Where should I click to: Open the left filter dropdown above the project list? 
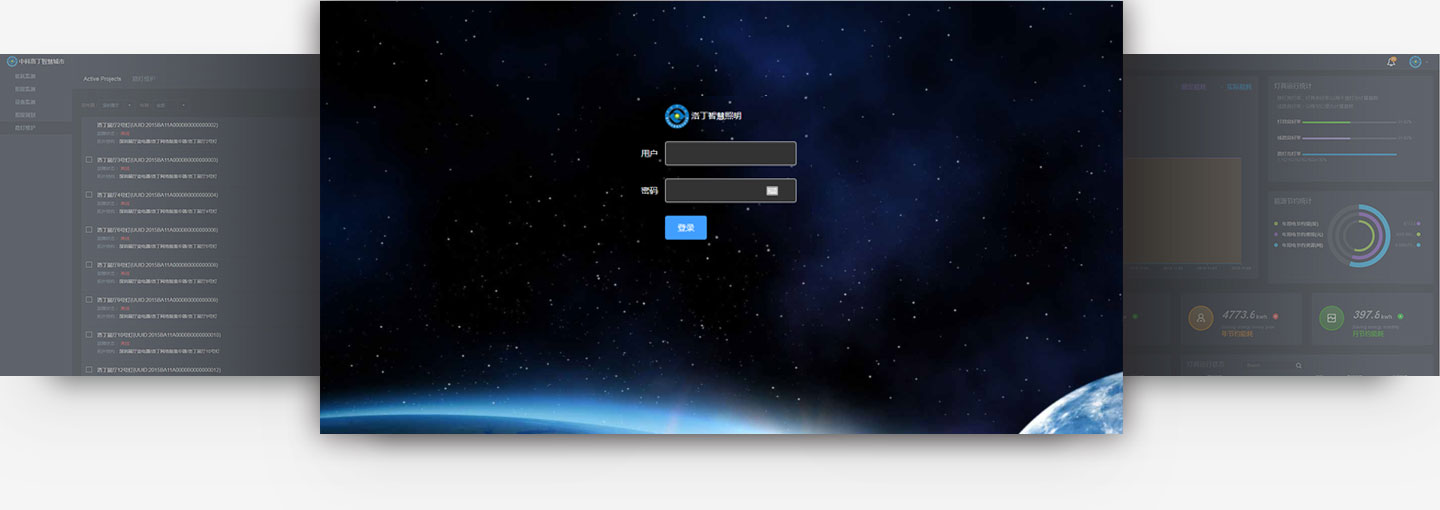(x=116, y=105)
